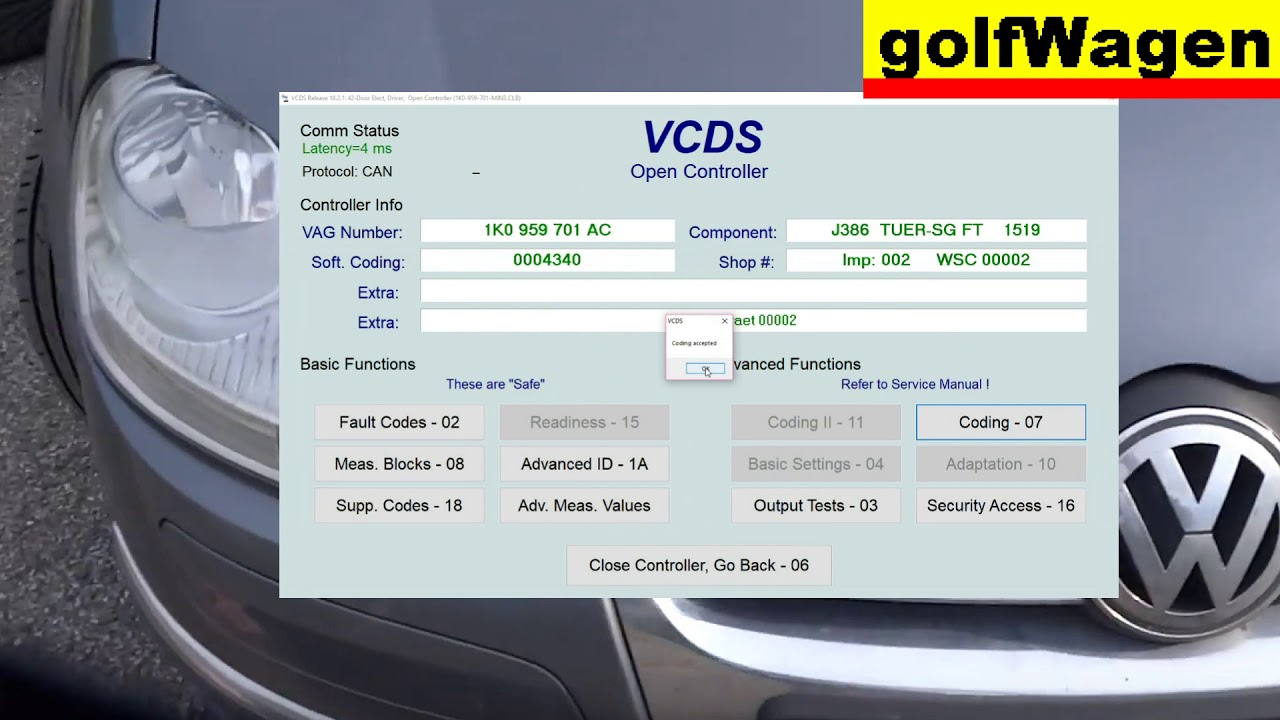Open Security Access - 16
This screenshot has width=1280, height=720.
(1000, 505)
